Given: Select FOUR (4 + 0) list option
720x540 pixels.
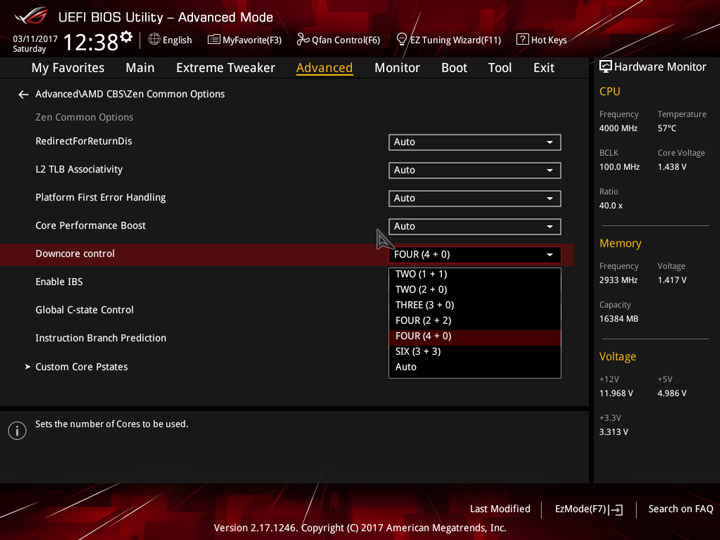Looking at the screenshot, I should pos(474,336).
